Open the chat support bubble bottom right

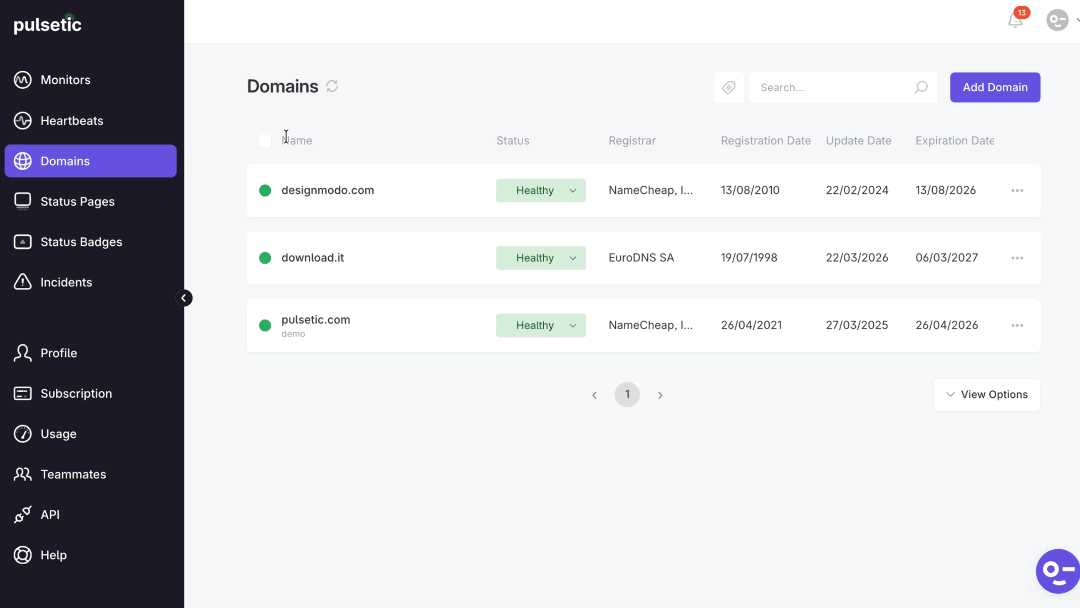pos(1057,571)
